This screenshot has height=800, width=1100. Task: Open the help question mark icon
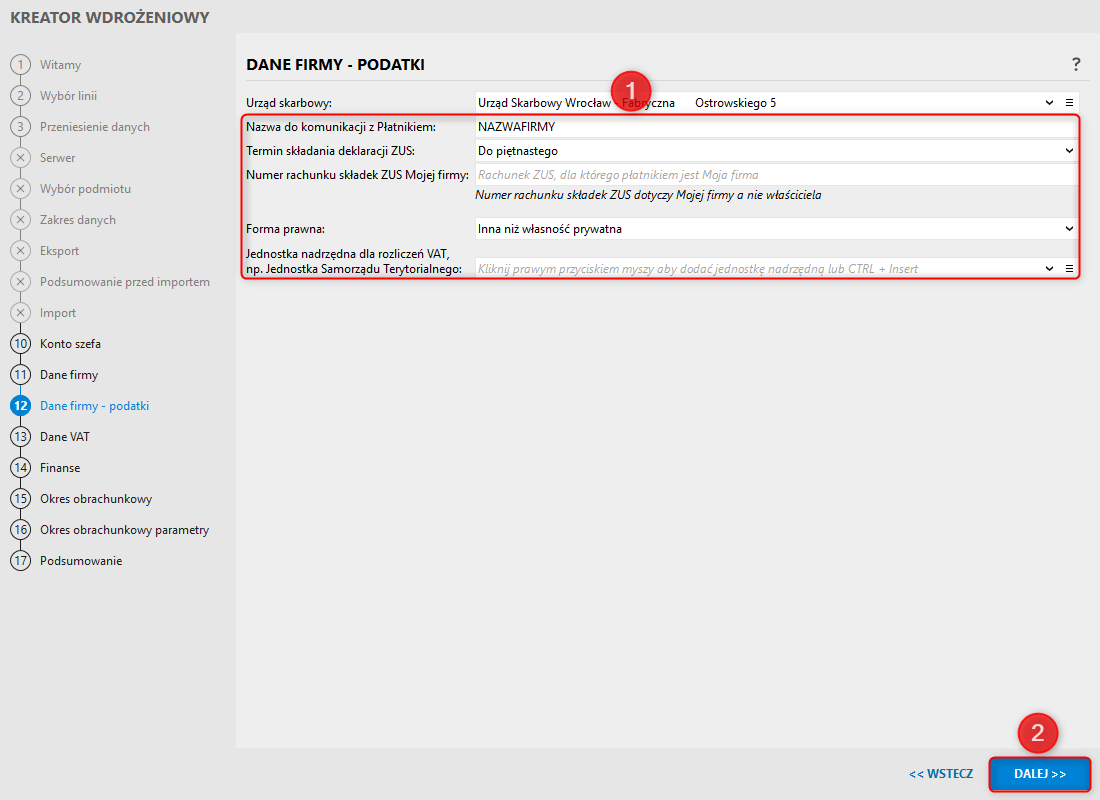[1076, 65]
